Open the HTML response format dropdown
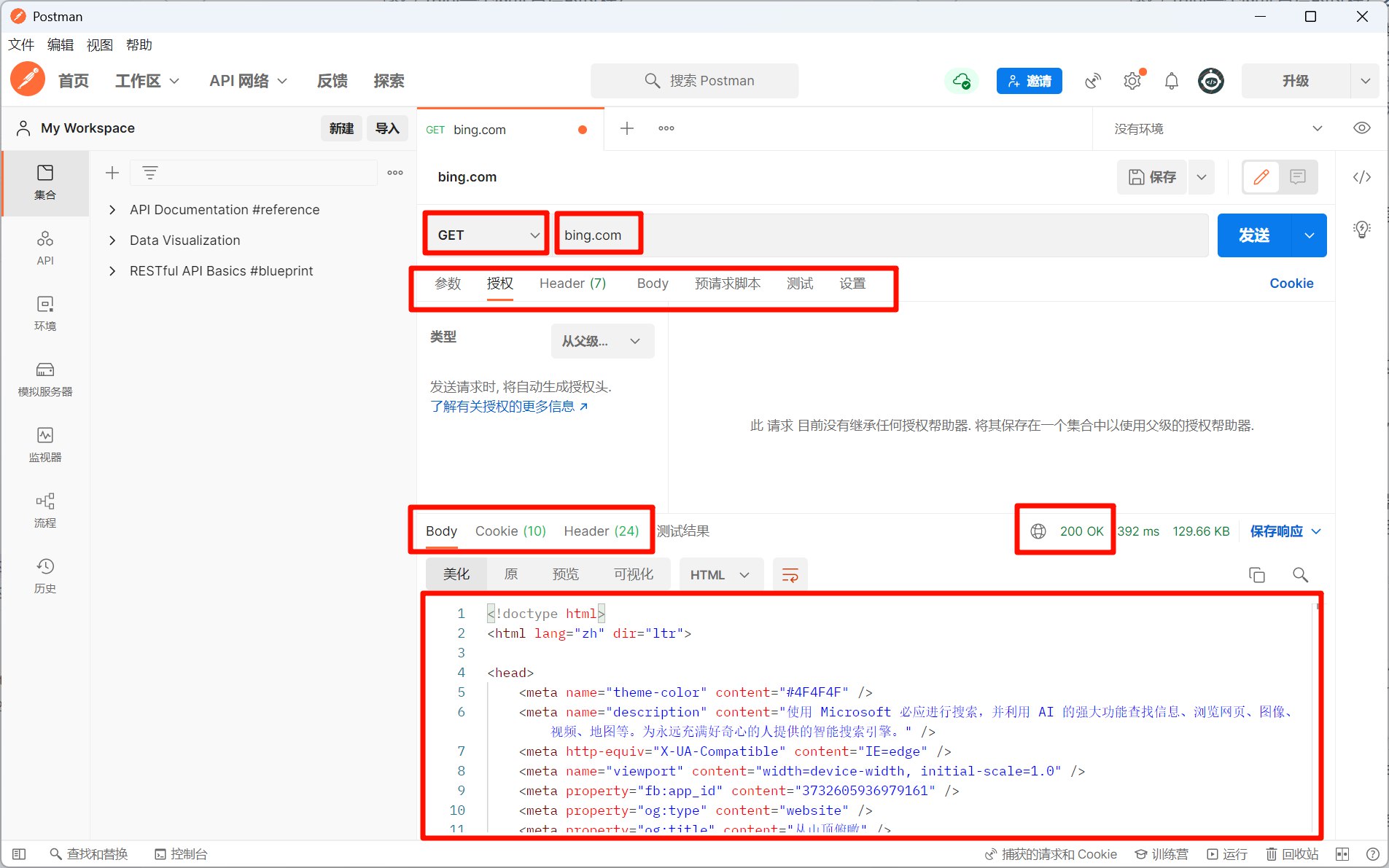This screenshot has height=868, width=1389. pos(720,575)
